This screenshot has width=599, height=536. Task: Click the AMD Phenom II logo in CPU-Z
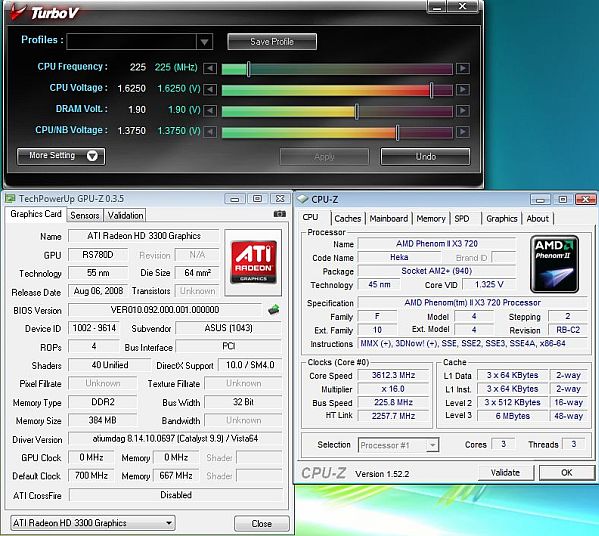pyautogui.click(x=554, y=264)
